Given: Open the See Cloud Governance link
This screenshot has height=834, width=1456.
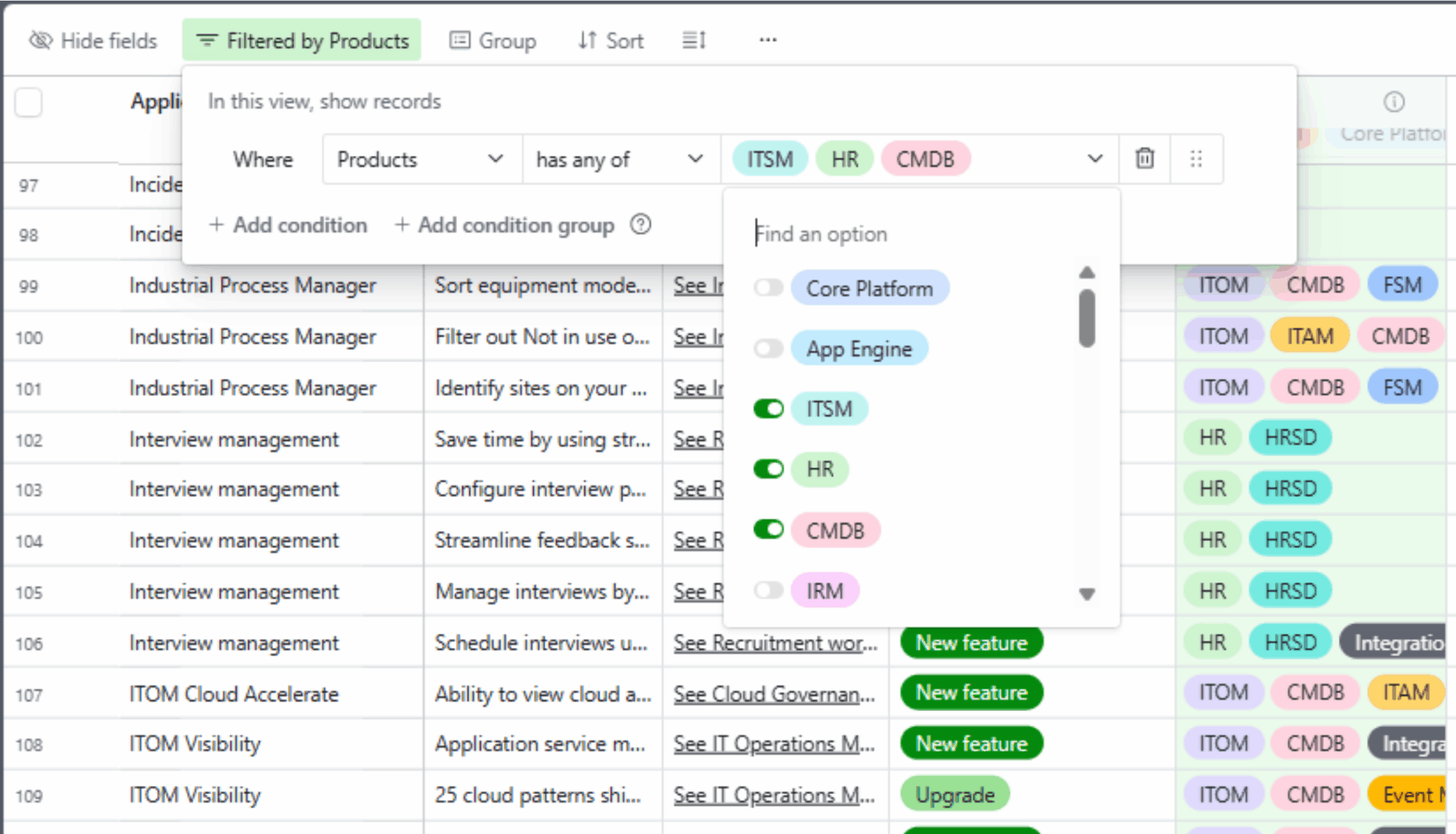Looking at the screenshot, I should tap(774, 693).
